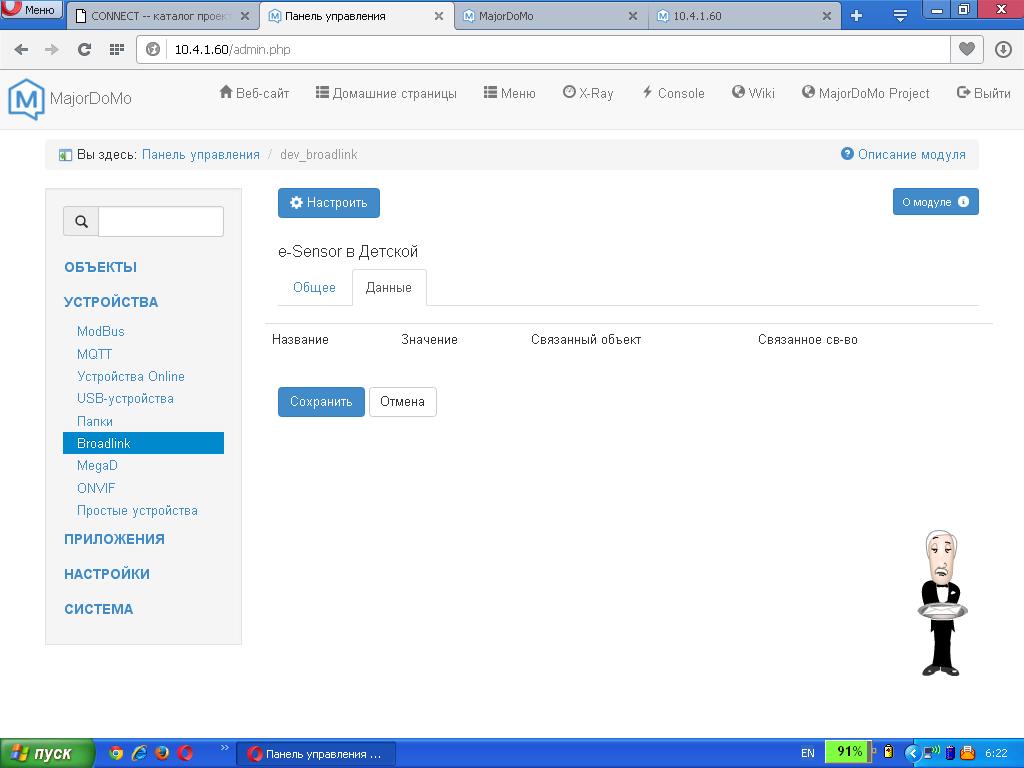Click the MajorDoMo logo icon
This screenshot has height=768, width=1024.
(26, 99)
